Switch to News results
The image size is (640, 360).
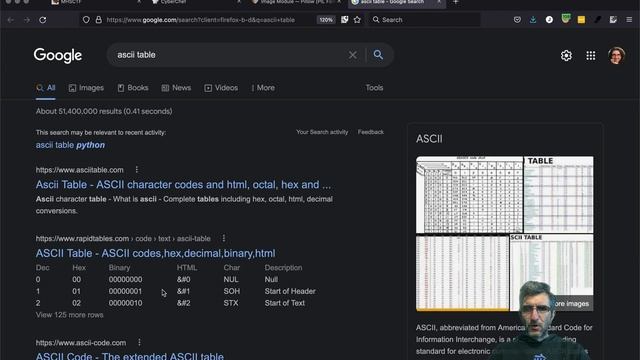(x=176, y=88)
